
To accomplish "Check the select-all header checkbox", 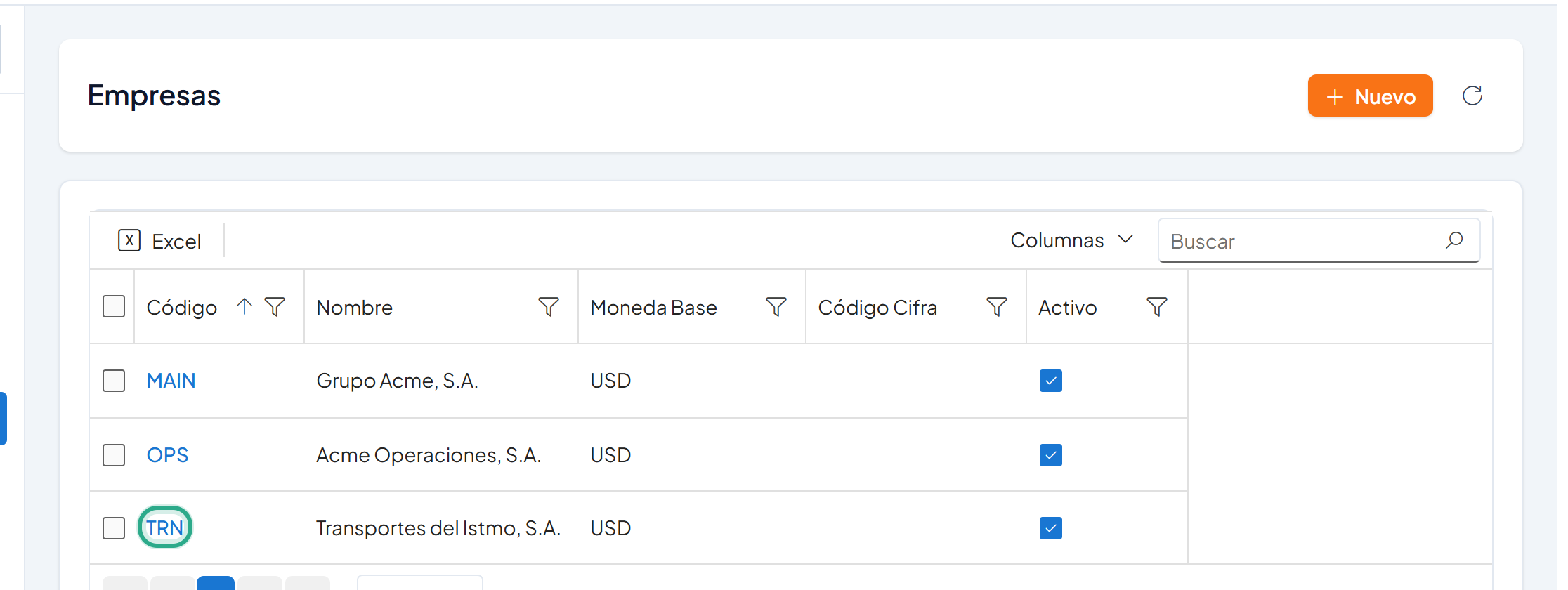I will [114, 306].
